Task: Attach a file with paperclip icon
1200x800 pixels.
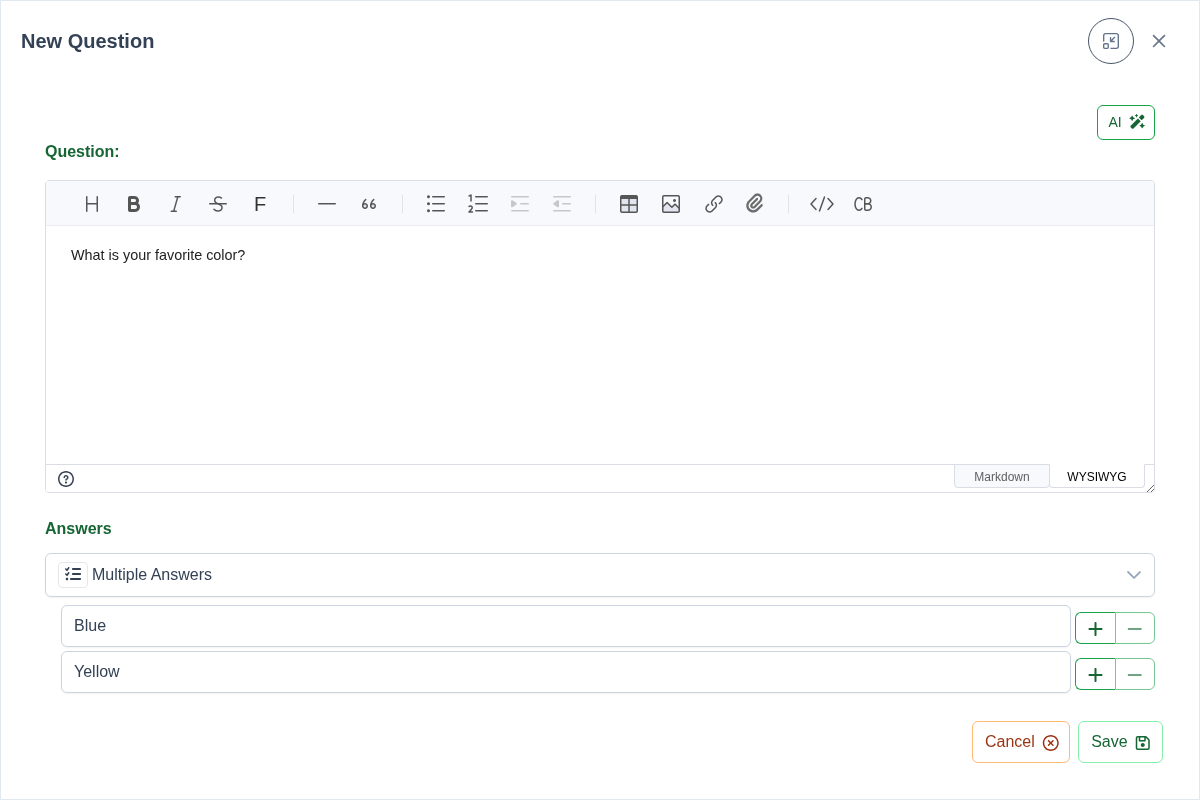Action: 755,204
